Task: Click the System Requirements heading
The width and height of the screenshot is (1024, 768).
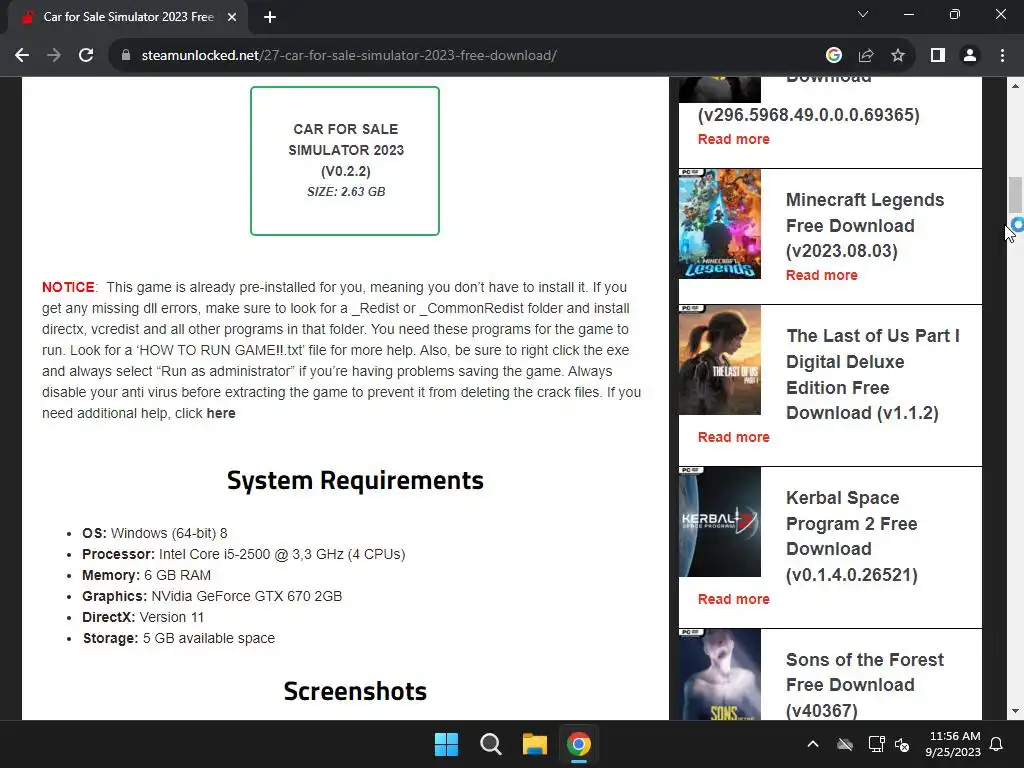Action: coord(355,481)
